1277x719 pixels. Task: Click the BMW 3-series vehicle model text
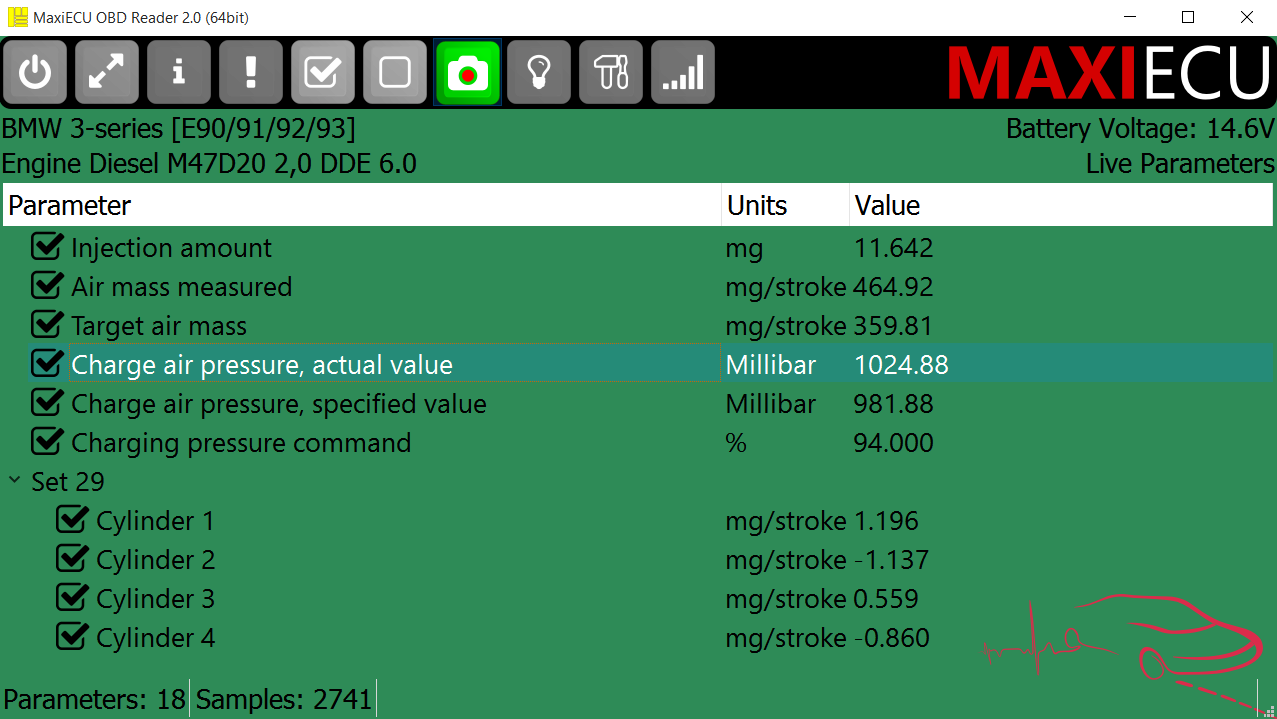(x=179, y=129)
